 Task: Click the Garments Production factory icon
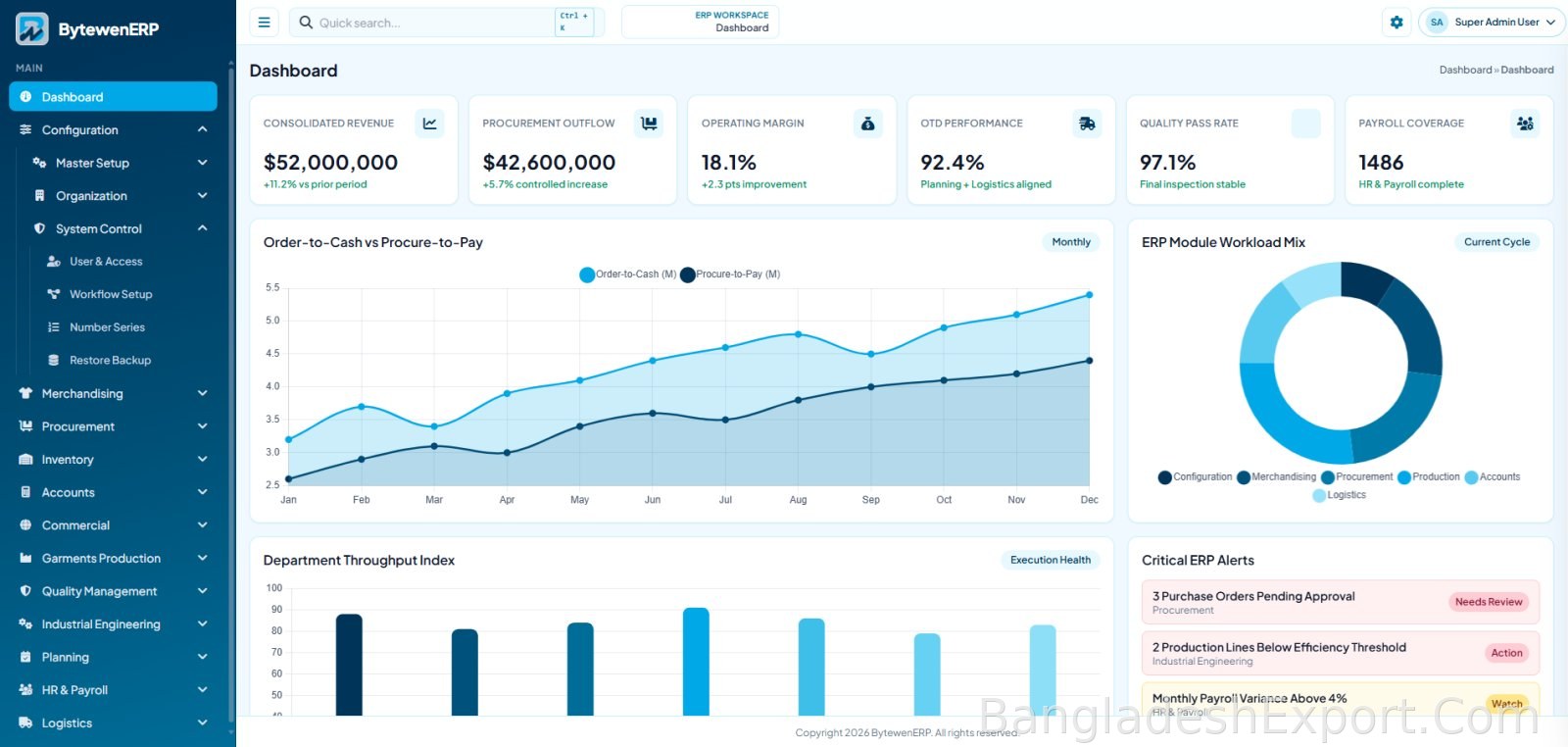click(x=25, y=559)
